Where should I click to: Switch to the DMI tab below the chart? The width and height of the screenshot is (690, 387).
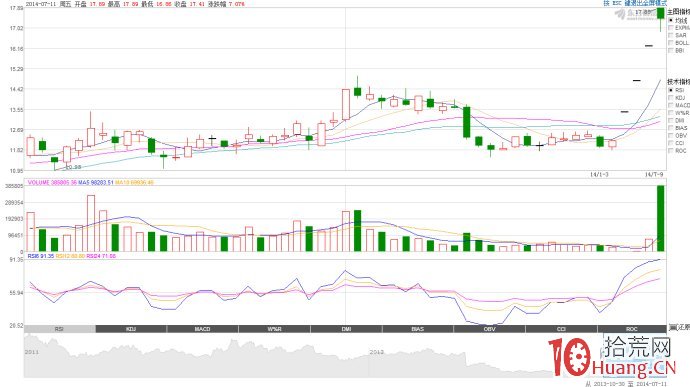click(x=346, y=329)
